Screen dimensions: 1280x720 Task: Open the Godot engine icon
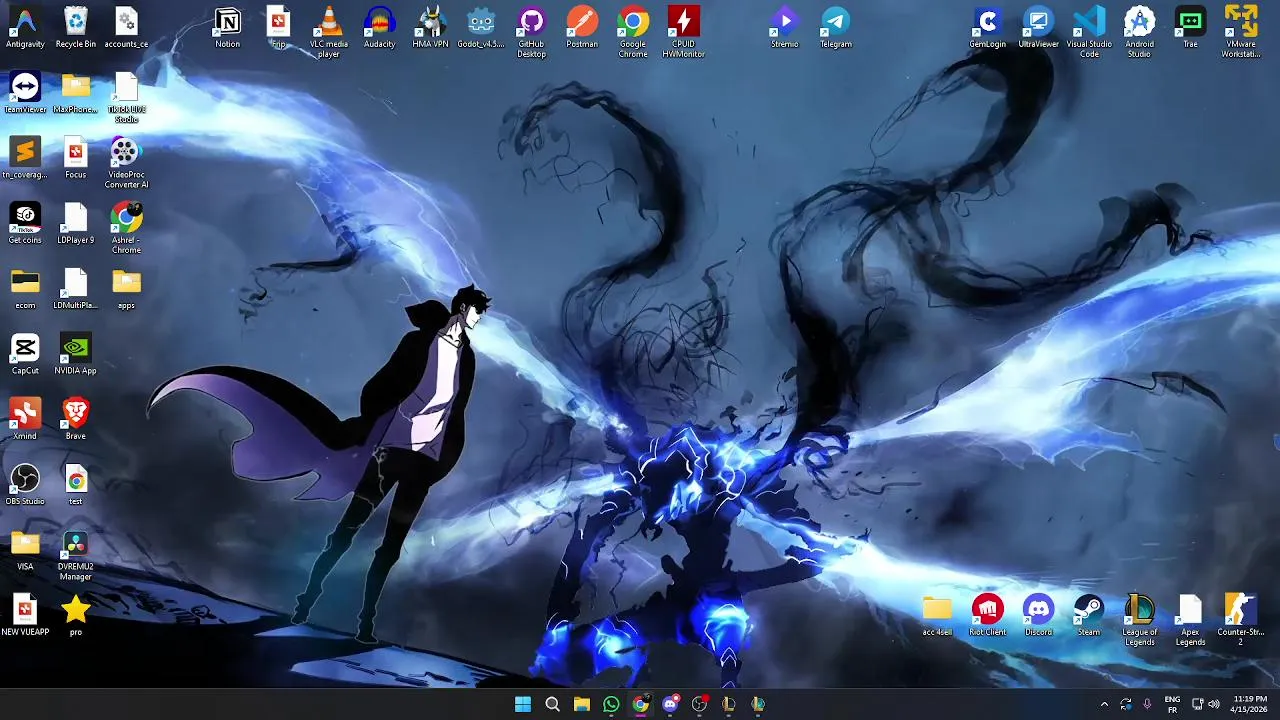click(481, 28)
